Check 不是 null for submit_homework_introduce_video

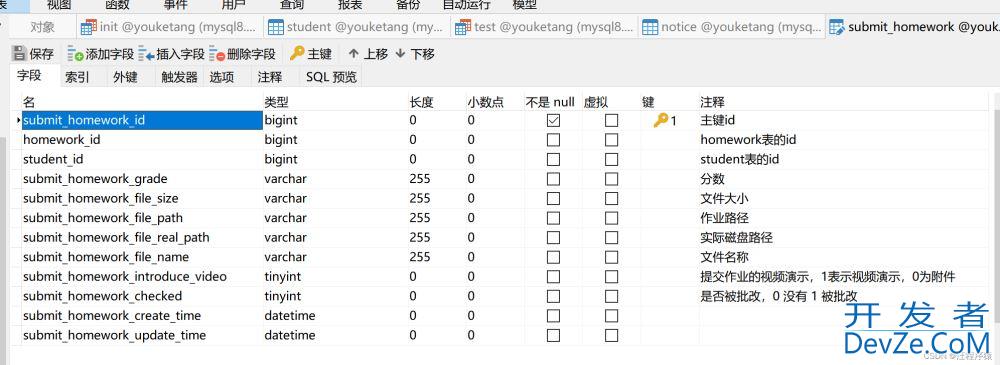(x=554, y=277)
